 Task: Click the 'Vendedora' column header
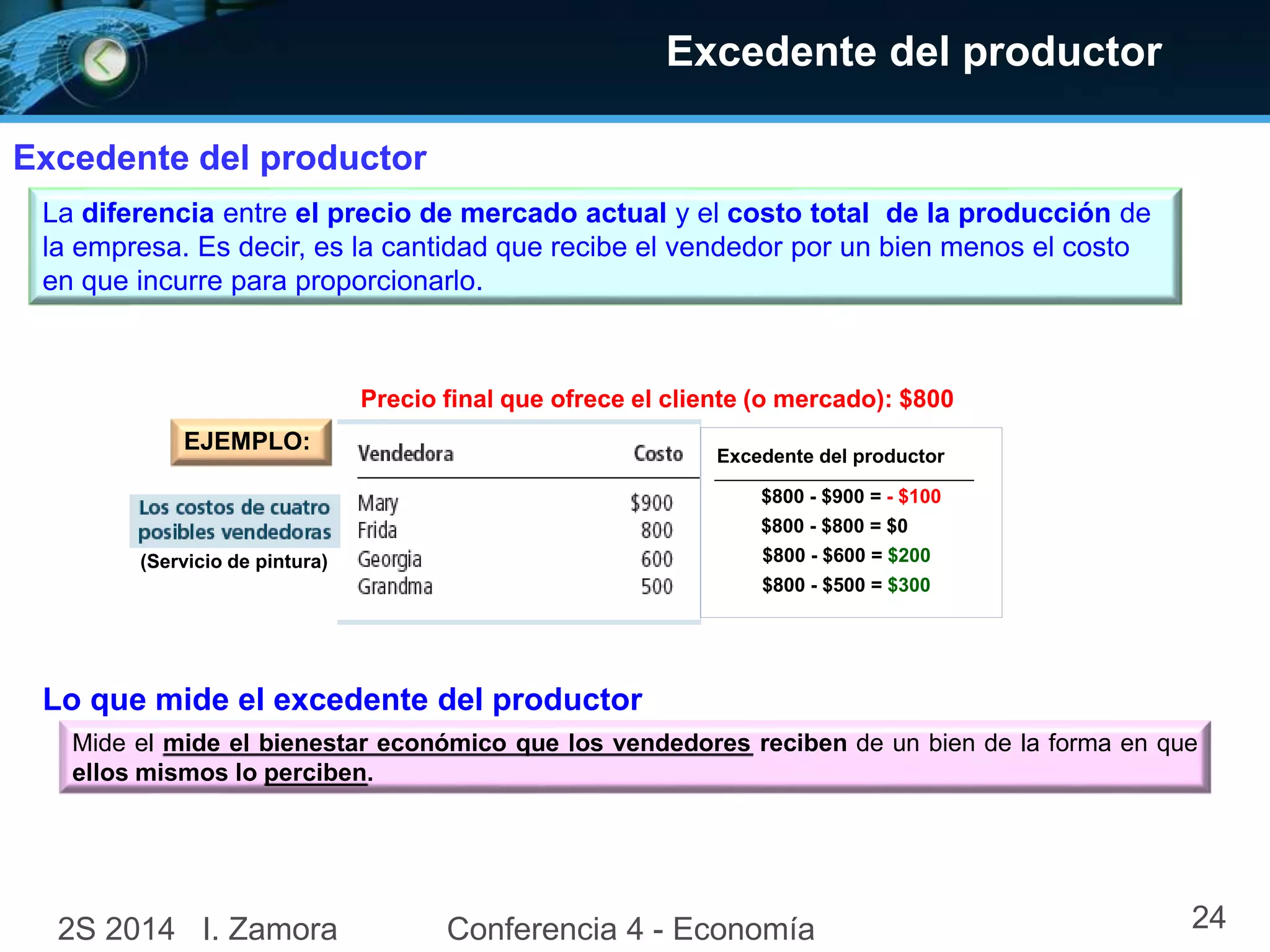point(406,454)
